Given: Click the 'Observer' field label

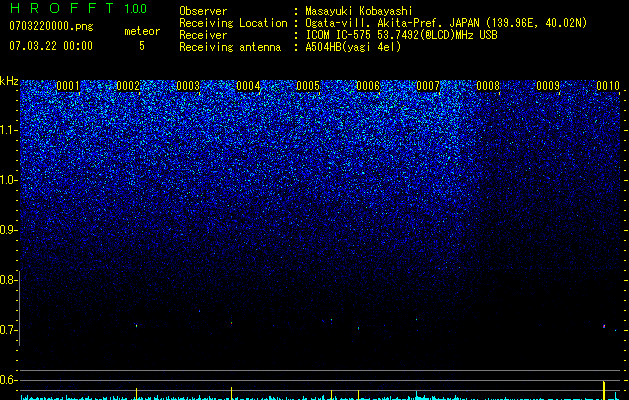Looking at the screenshot, I should pos(203,11).
